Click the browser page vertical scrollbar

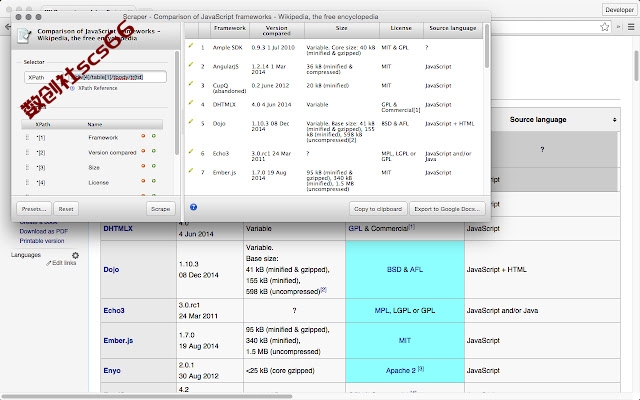pyautogui.click(x=636, y=65)
